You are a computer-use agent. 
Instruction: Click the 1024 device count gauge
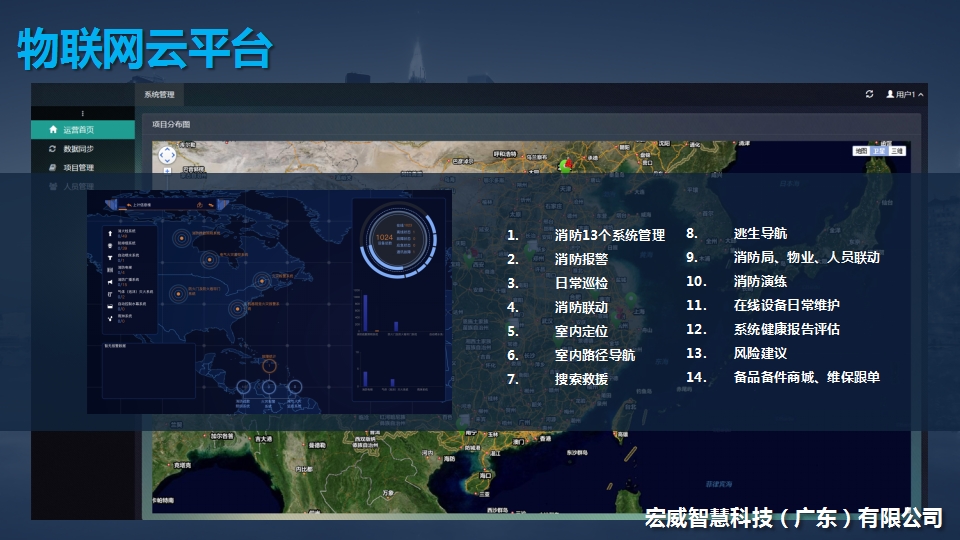coord(399,241)
